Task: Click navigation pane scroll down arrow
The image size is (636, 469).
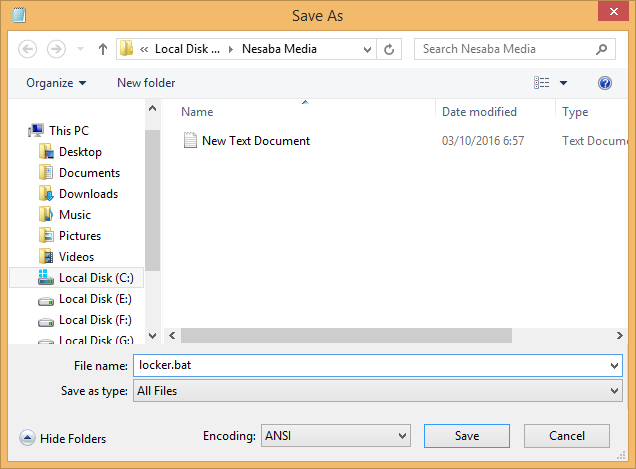Action: pos(153,336)
